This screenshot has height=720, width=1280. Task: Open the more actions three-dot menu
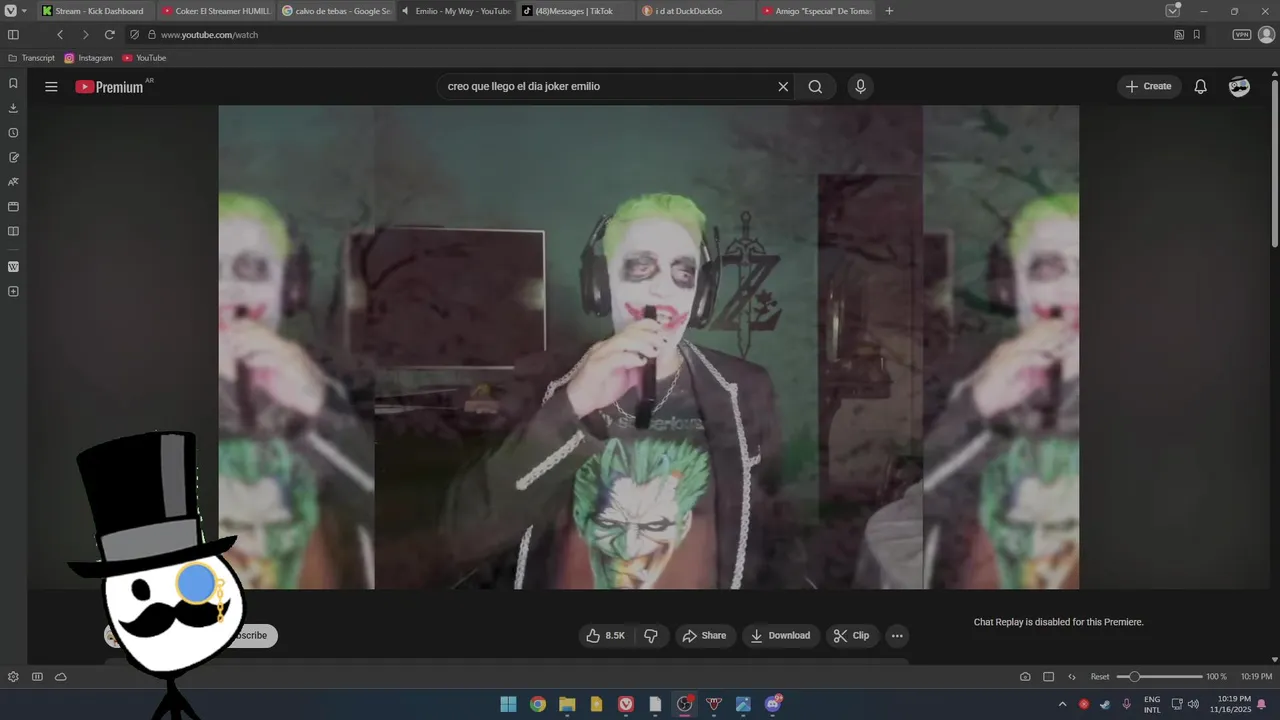click(x=897, y=635)
